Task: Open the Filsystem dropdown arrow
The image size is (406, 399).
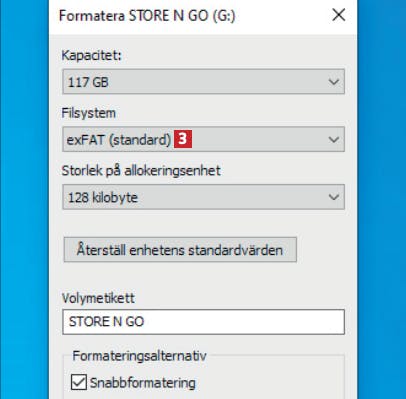Action: [x=334, y=139]
